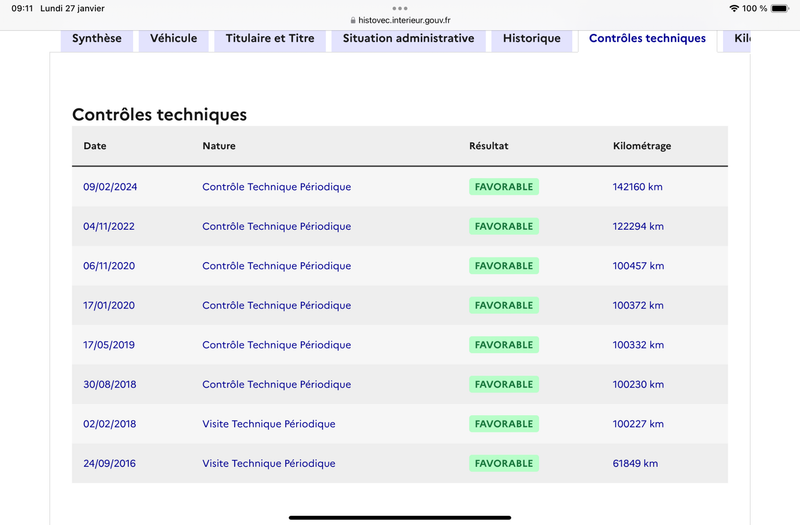The image size is (800, 525).
Task: Switch to the Véhicule tab
Action: pos(173,39)
